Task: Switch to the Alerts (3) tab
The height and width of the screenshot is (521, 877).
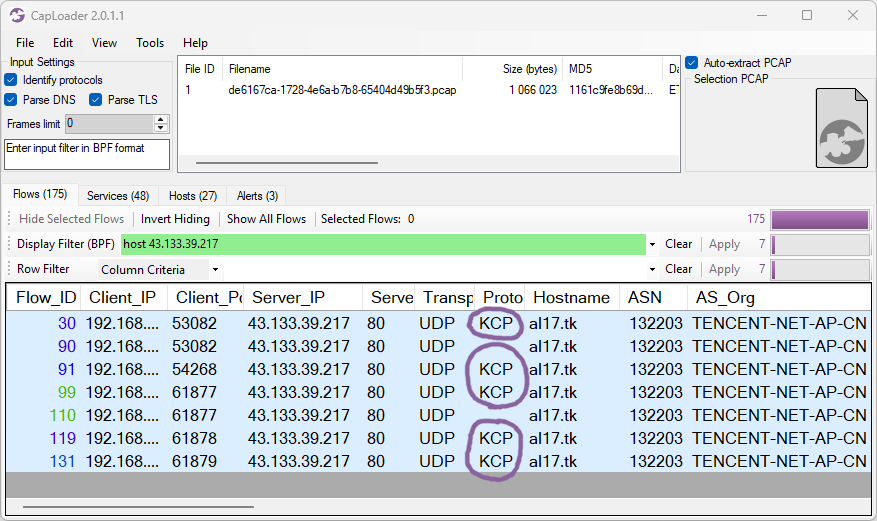Action: (x=257, y=196)
